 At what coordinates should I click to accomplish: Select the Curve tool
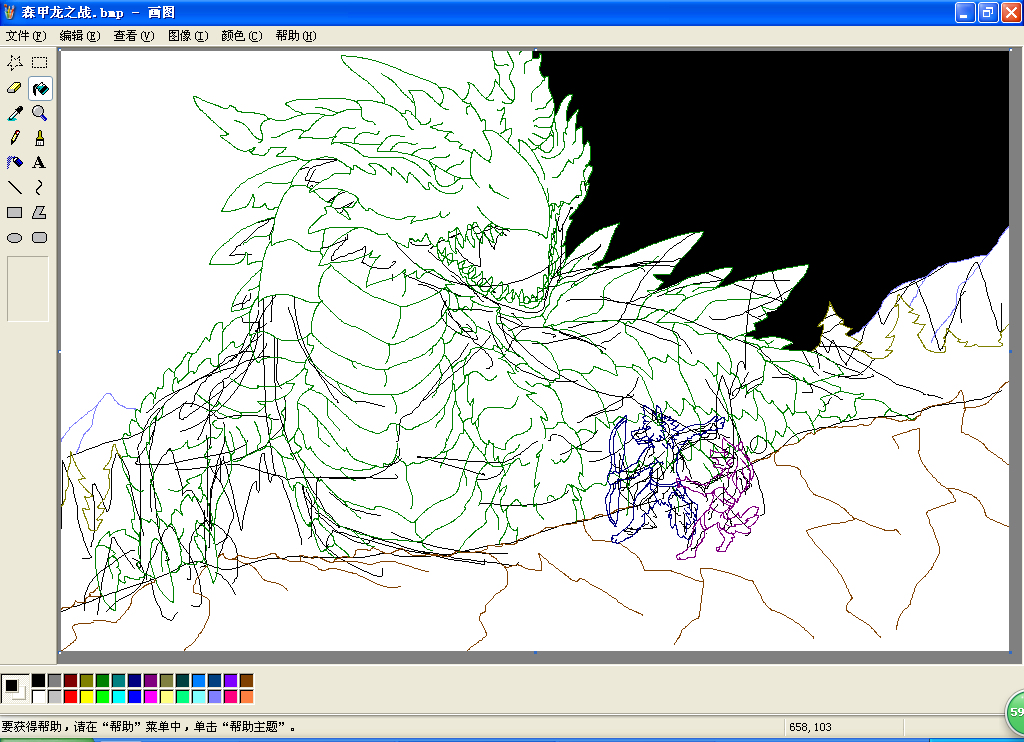(40, 187)
